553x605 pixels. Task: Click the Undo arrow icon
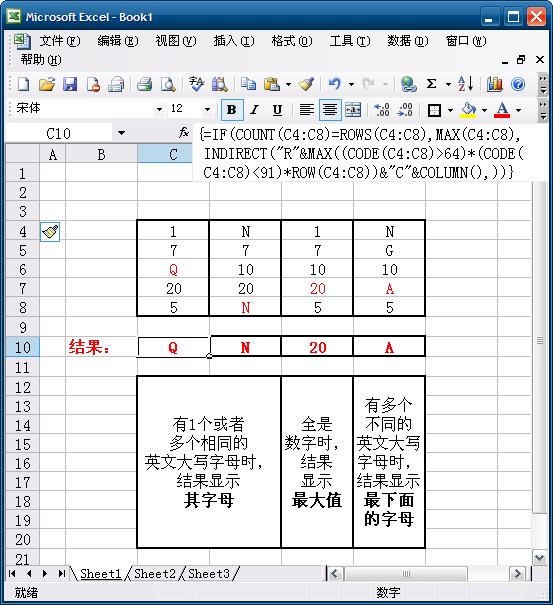pos(335,84)
